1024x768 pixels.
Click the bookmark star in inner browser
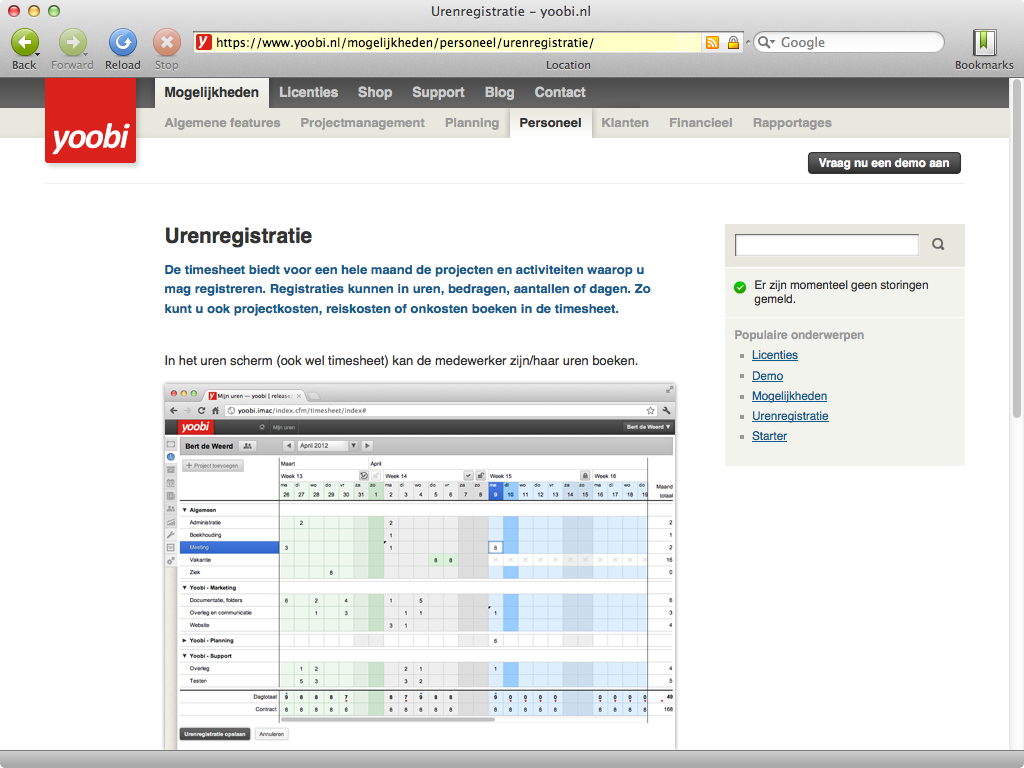tap(650, 411)
